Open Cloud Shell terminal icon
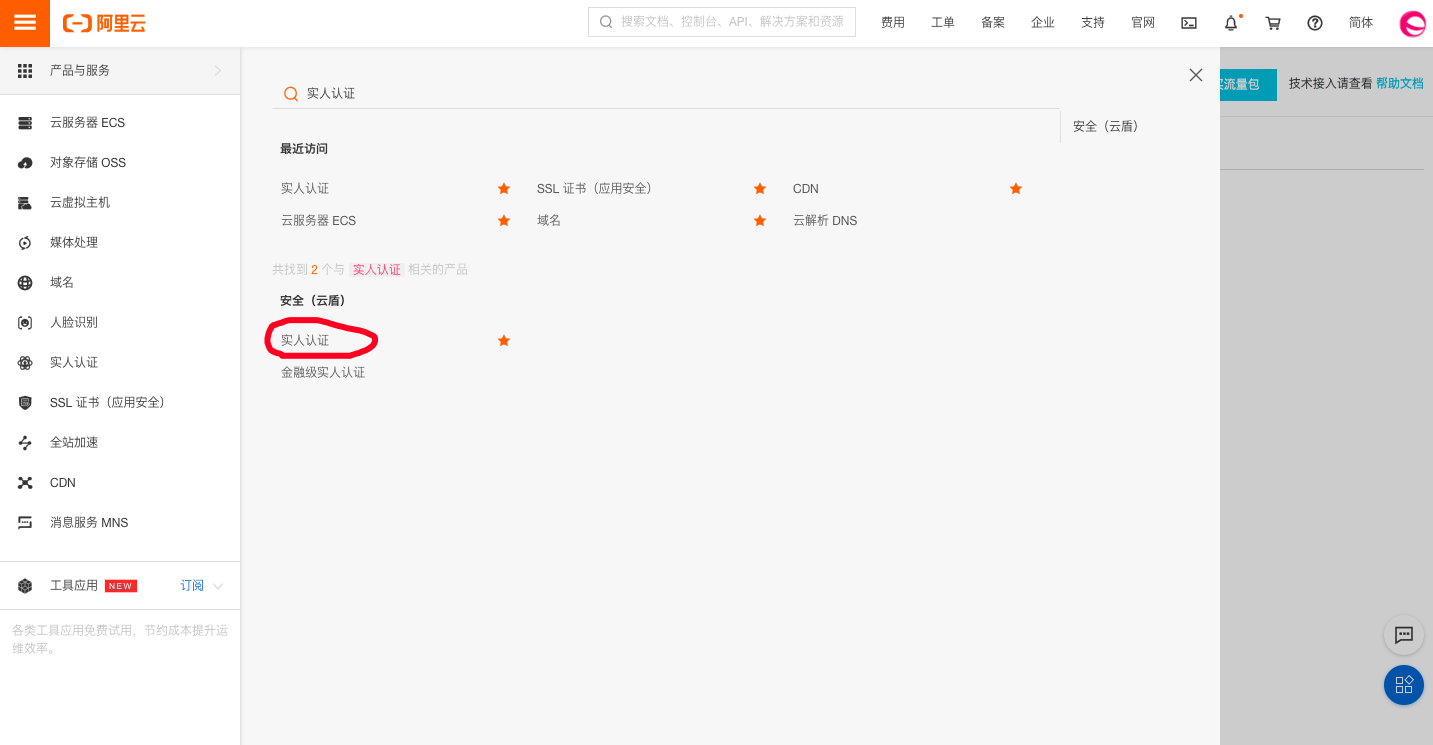The width and height of the screenshot is (1433, 745). coord(1189,23)
